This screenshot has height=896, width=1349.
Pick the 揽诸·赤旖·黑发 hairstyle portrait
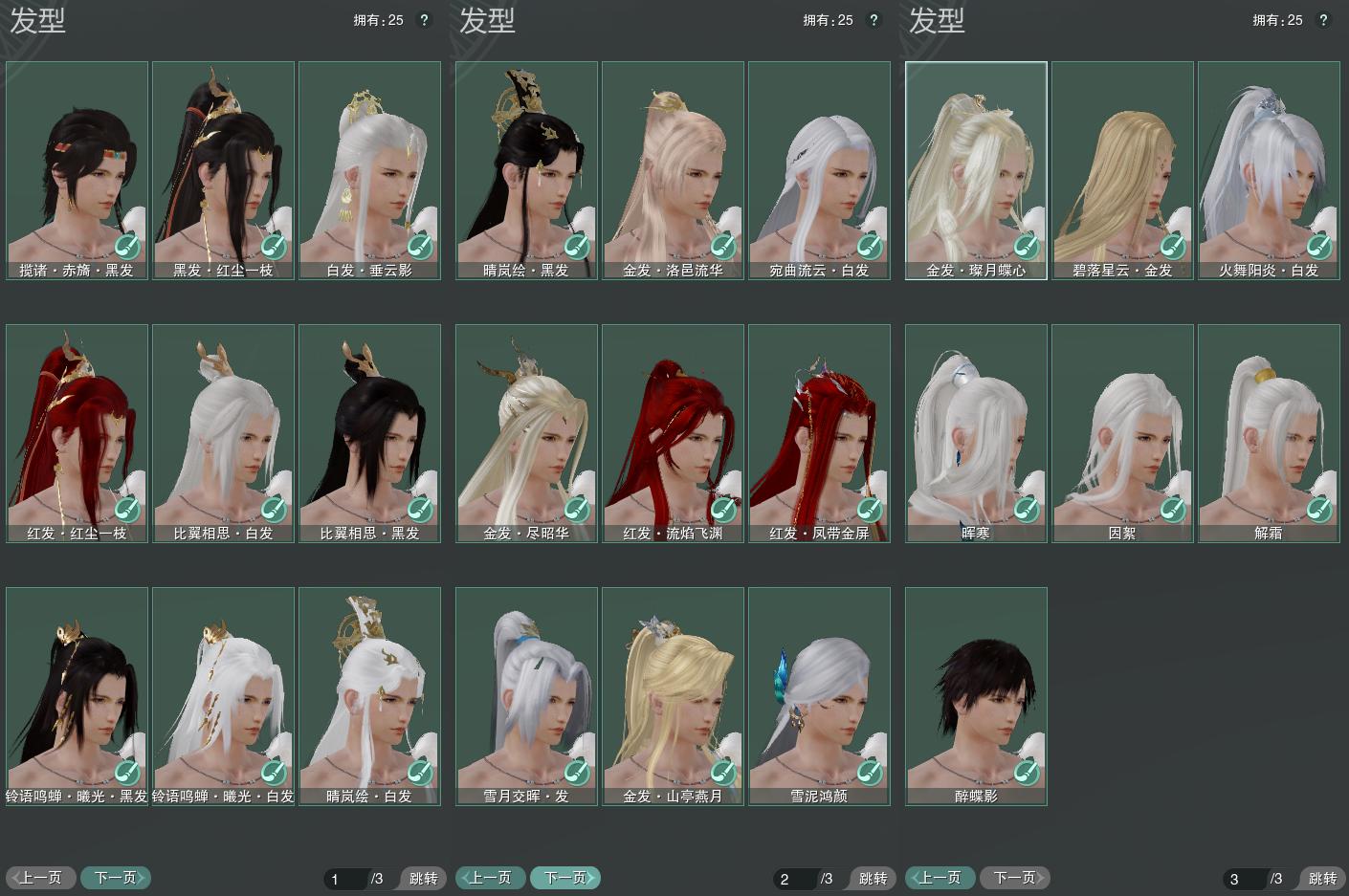pyautogui.click(x=77, y=170)
